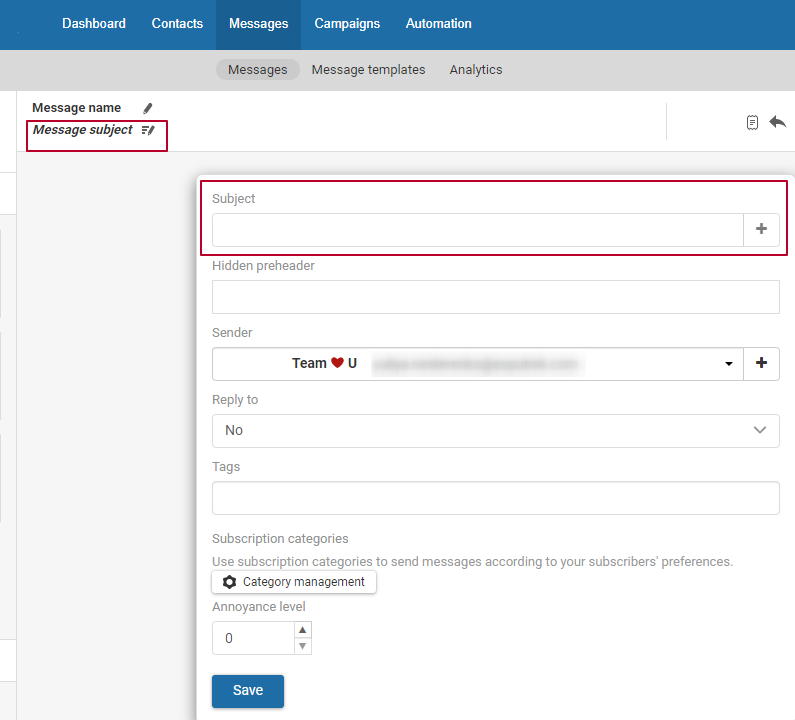Screen dimensions: 795x720
Task: Switch to the Message templates tab
Action: (368, 70)
